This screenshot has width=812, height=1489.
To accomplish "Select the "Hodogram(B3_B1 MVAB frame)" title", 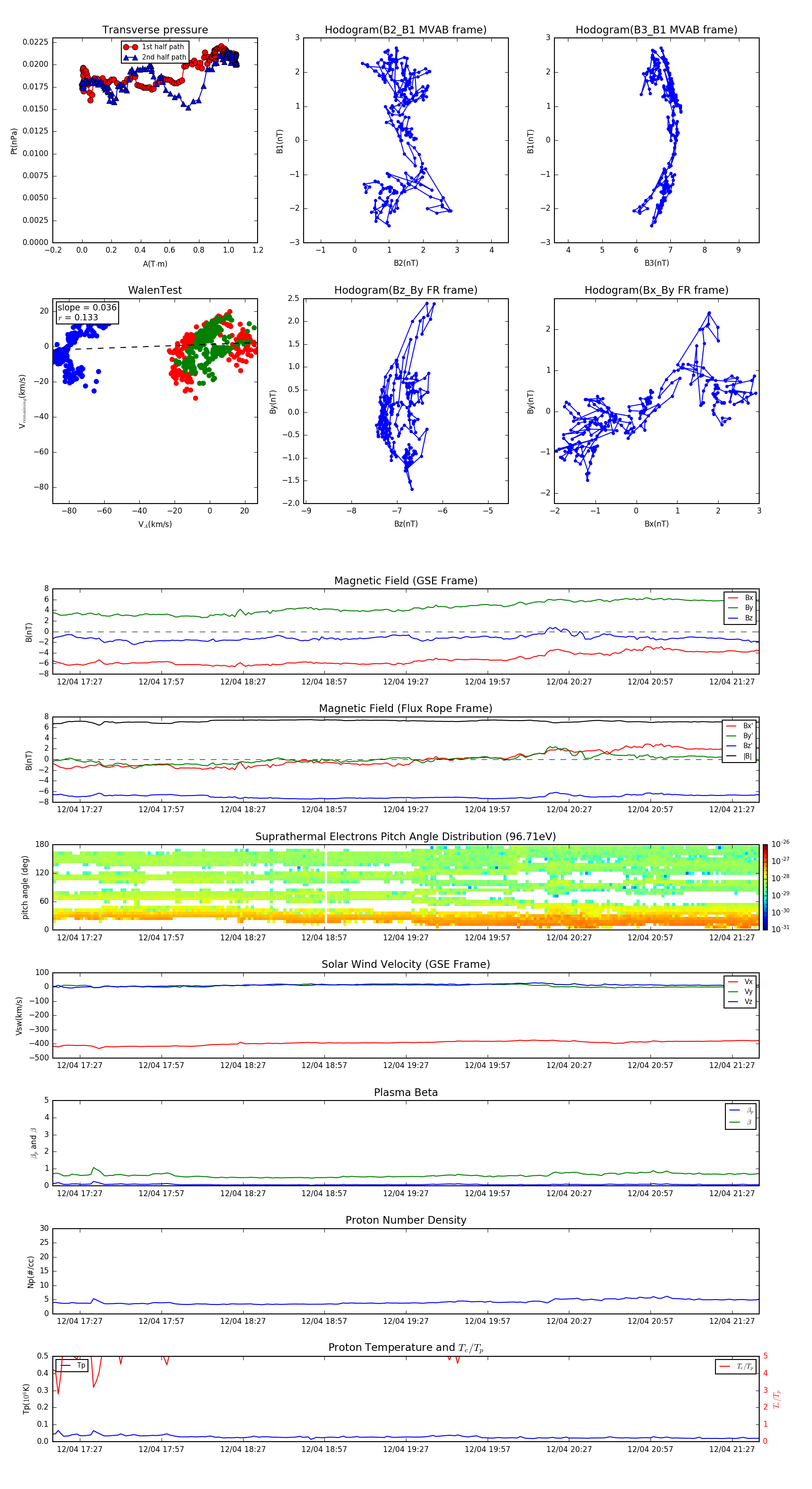I will tap(656, 29).
